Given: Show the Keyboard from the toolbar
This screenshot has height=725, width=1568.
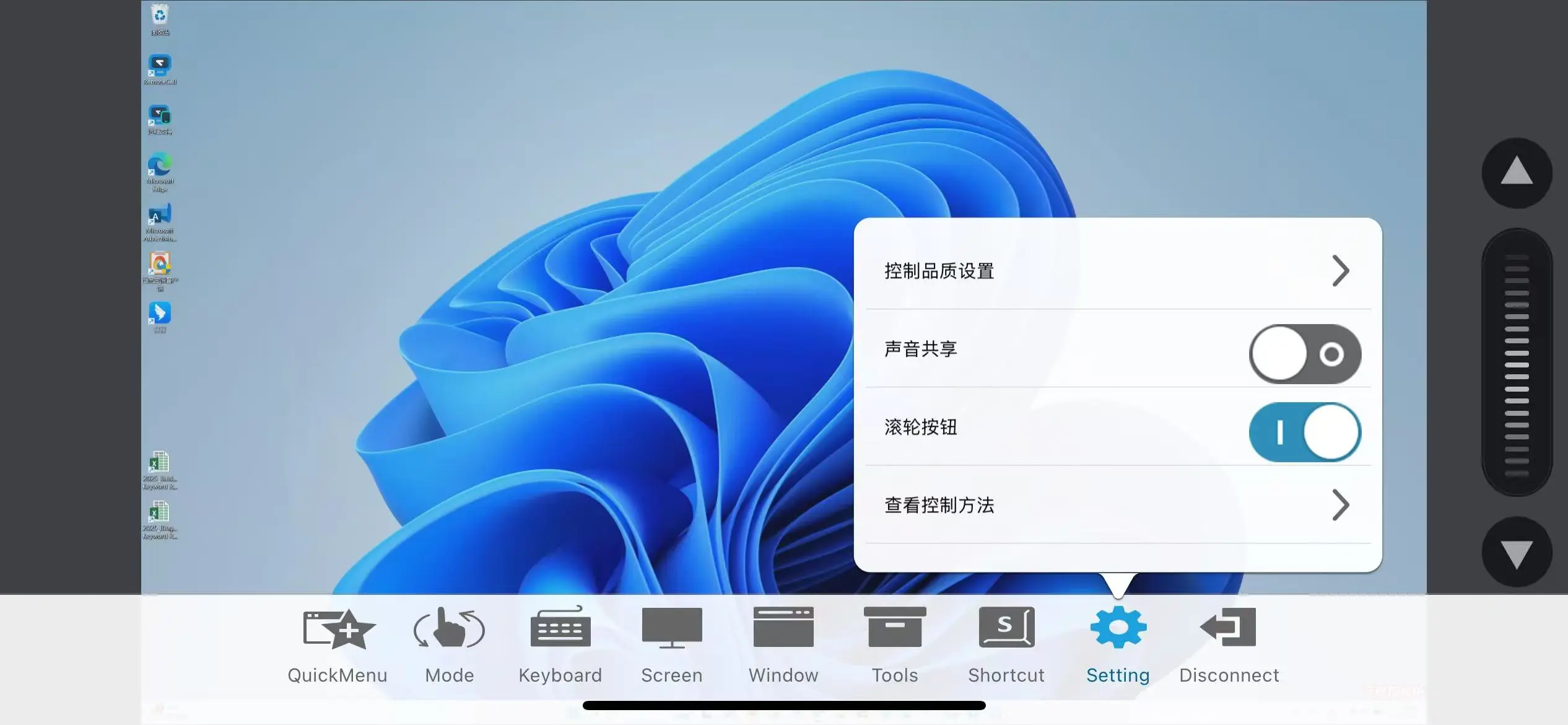Looking at the screenshot, I should (560, 646).
